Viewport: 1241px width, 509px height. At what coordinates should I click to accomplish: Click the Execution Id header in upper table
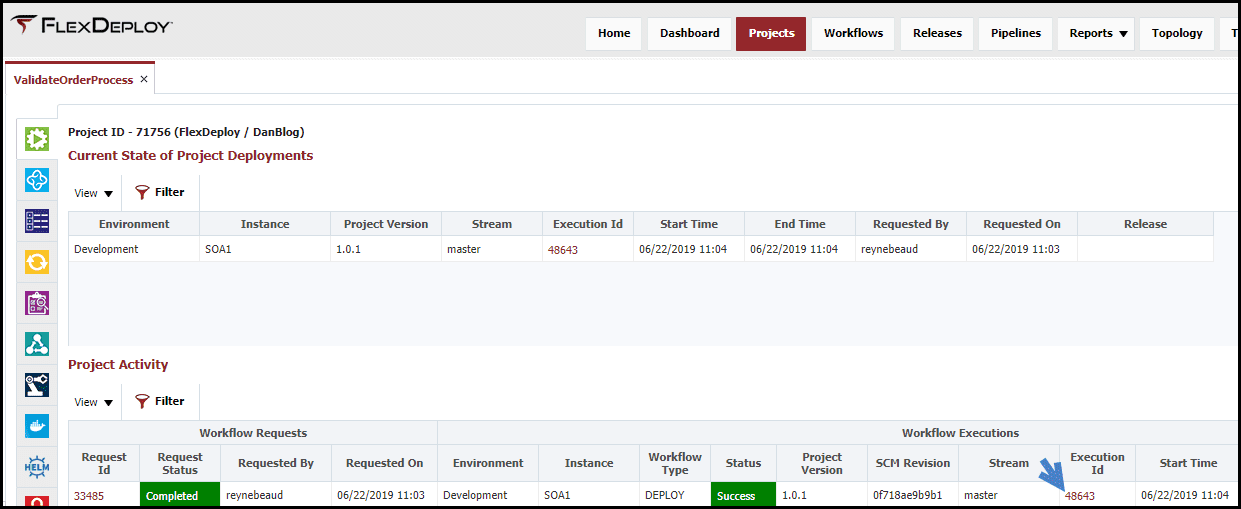coord(587,224)
